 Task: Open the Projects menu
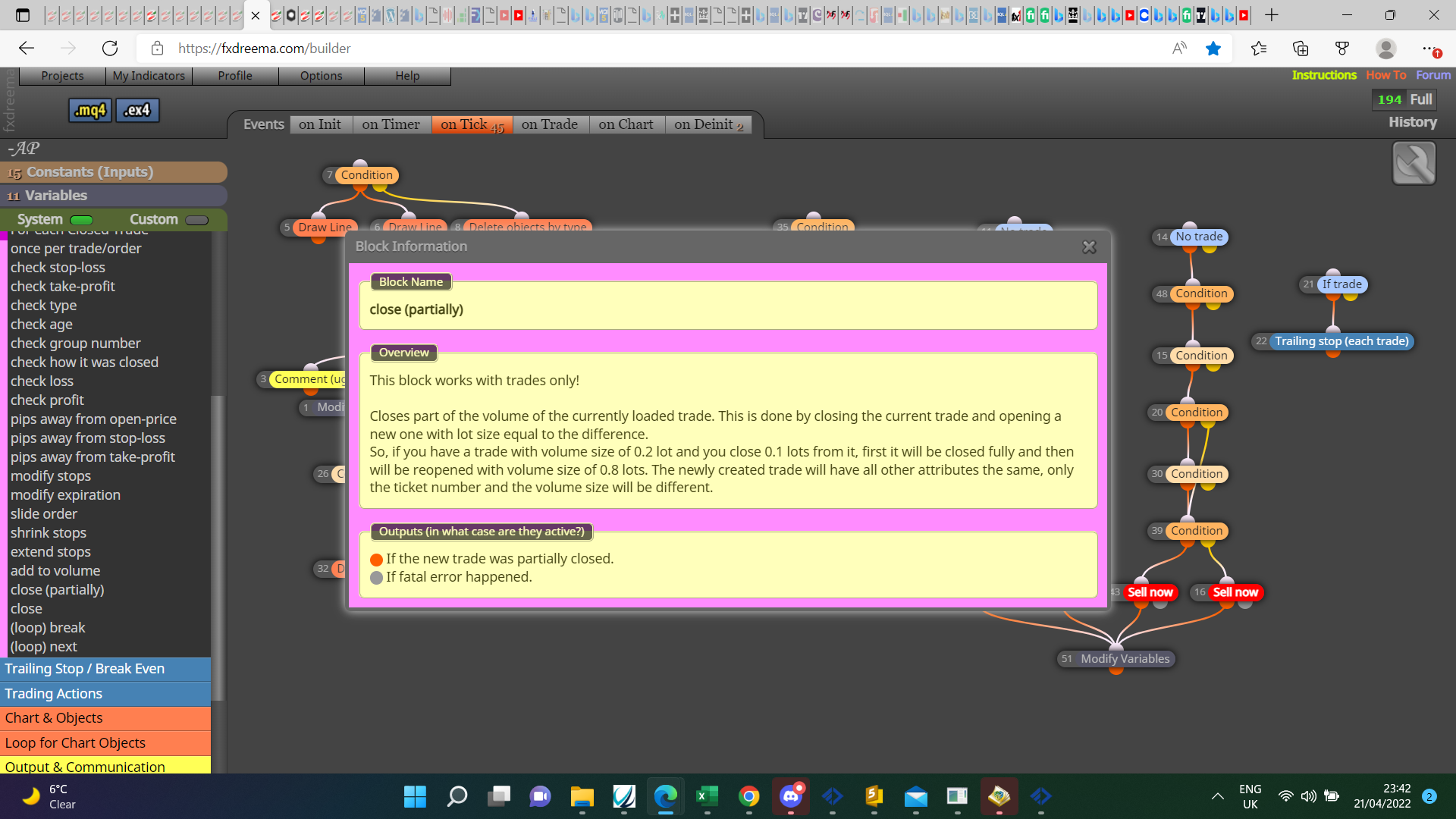63,76
